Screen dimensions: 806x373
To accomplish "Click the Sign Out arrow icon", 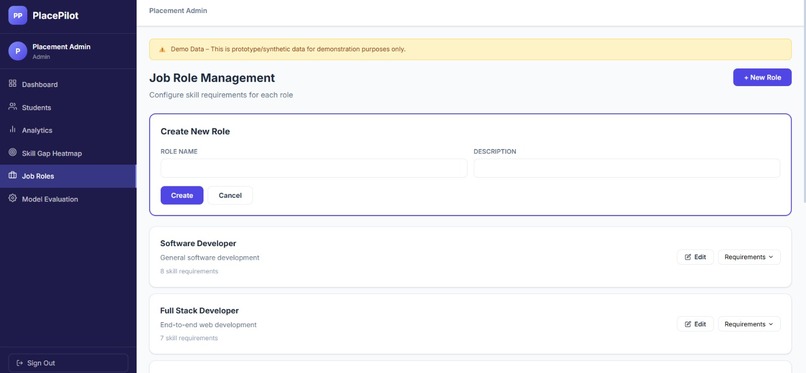I will click(20, 363).
